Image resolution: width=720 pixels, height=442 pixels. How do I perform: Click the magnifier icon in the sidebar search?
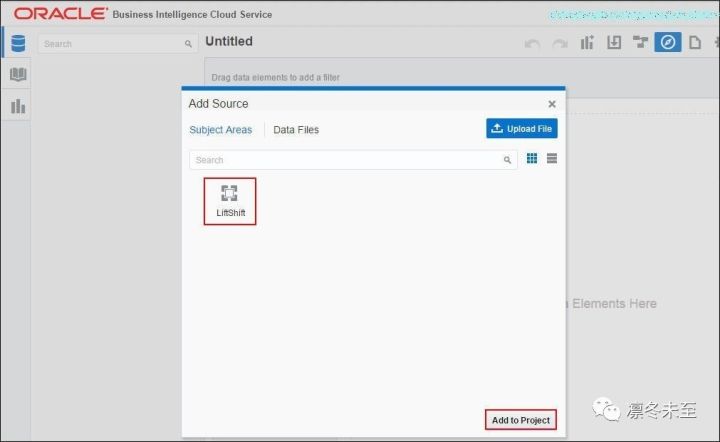[188, 44]
